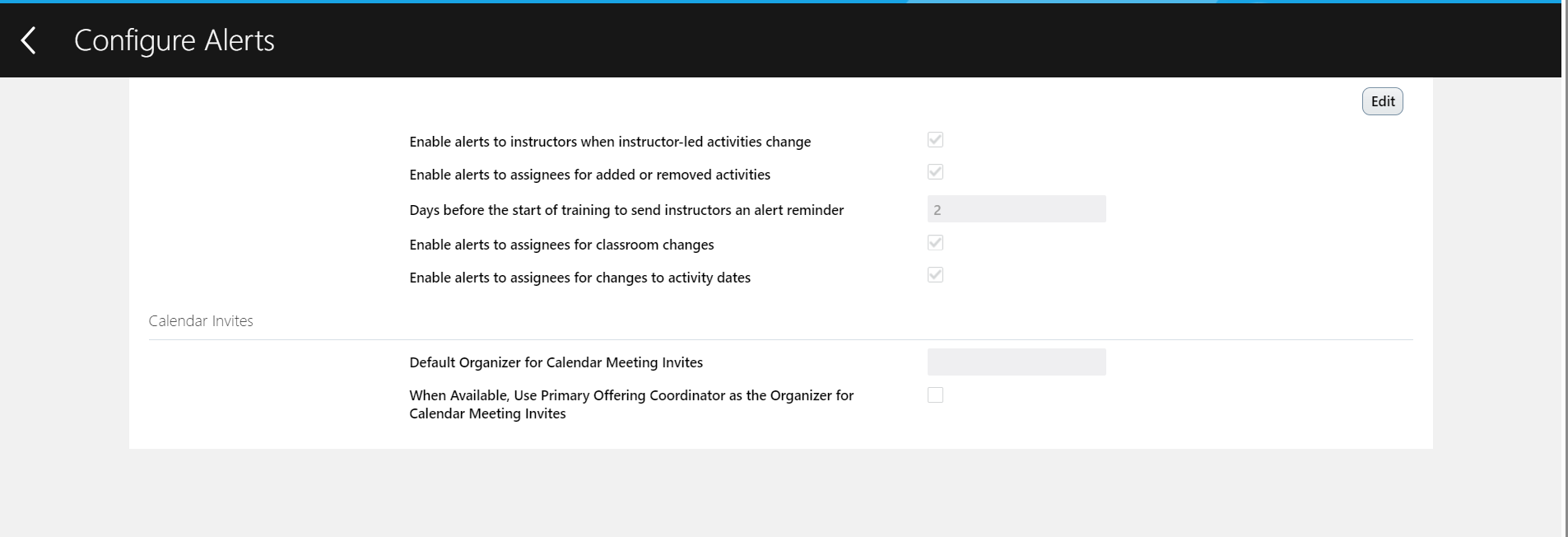Viewport: 1568px width, 537px height.
Task: Click the Configure Alerts header text
Action: 174,40
